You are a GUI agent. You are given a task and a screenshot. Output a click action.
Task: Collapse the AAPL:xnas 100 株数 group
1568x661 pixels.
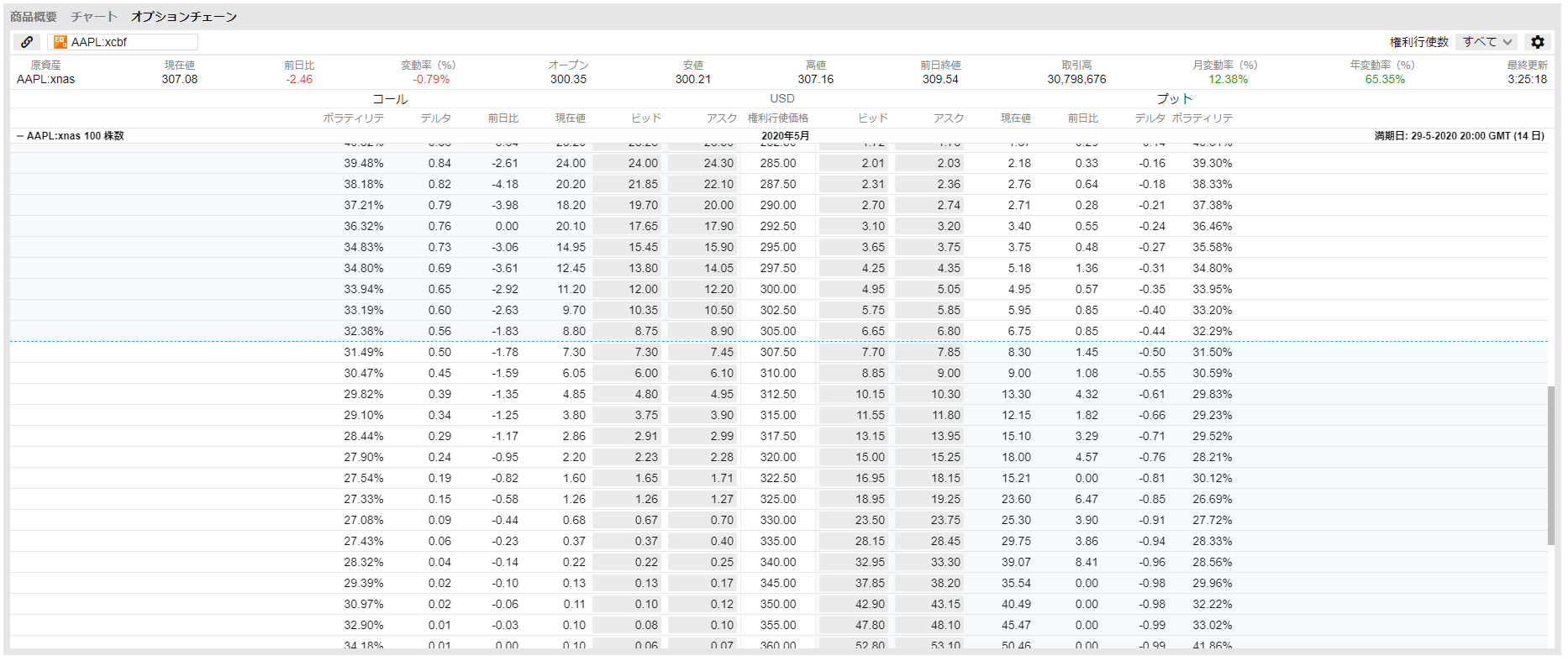[20, 136]
